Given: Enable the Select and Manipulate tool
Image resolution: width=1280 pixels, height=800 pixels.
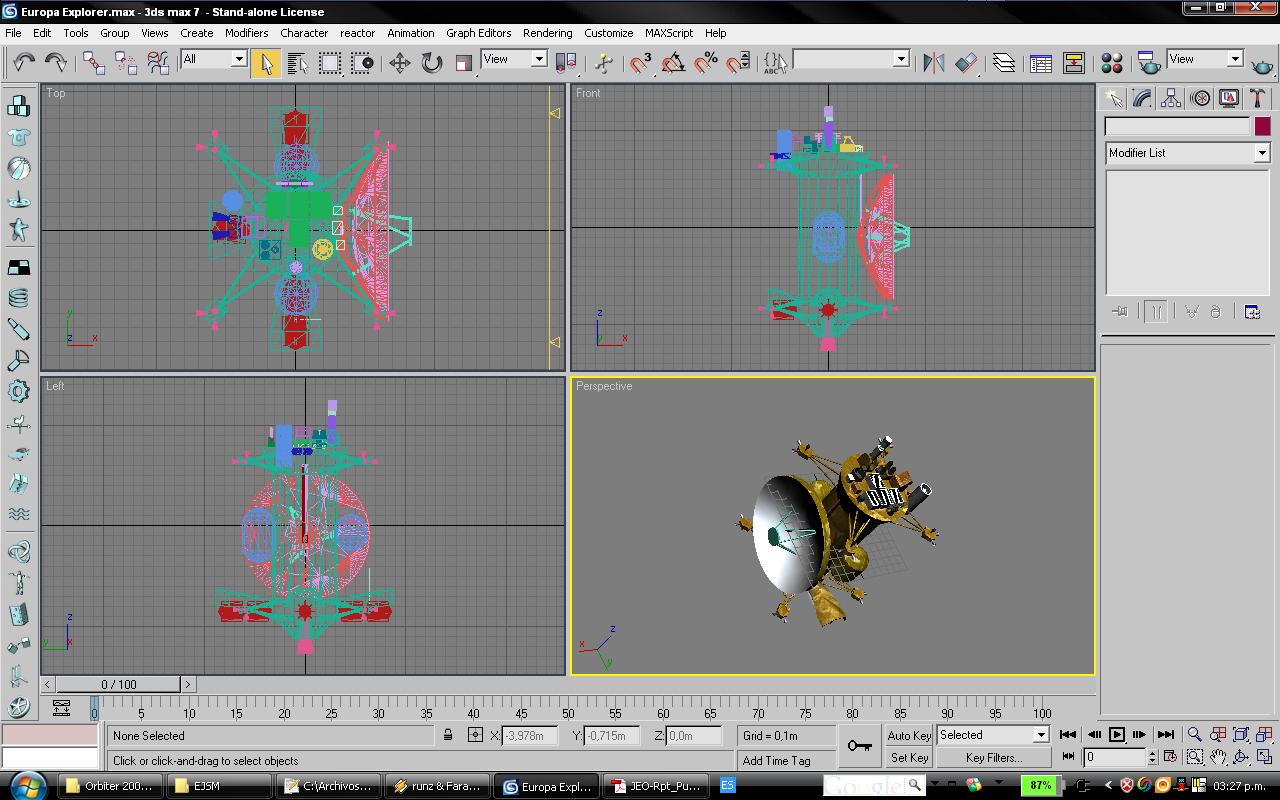Looking at the screenshot, I should click(x=603, y=63).
